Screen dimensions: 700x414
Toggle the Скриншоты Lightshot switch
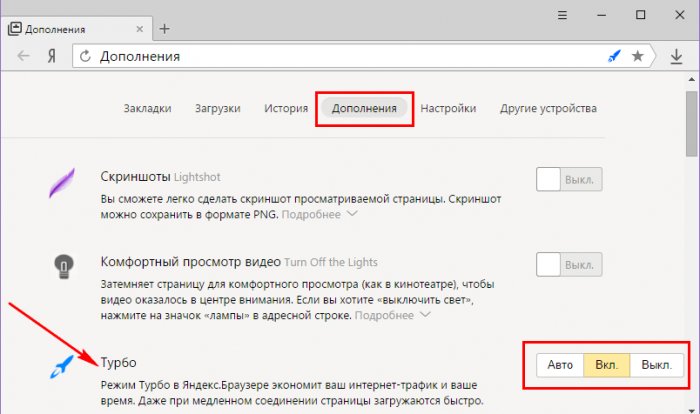tap(569, 179)
